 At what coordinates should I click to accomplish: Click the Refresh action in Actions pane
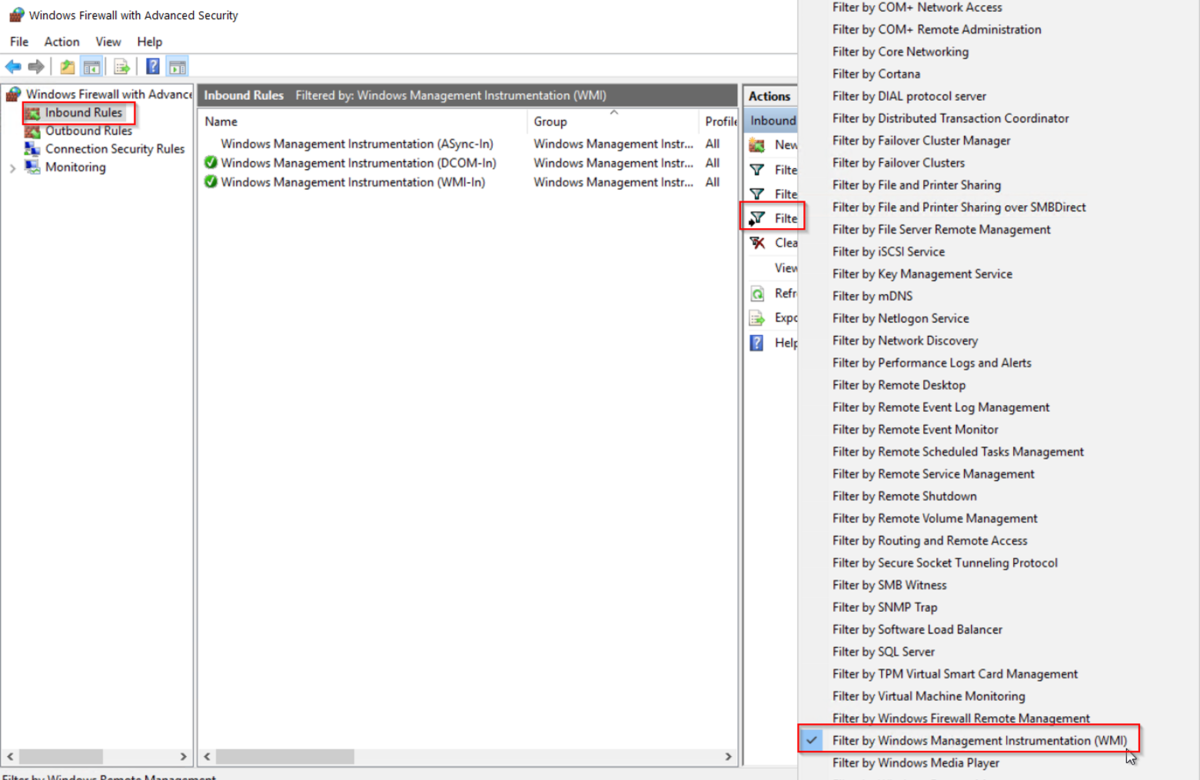point(786,294)
